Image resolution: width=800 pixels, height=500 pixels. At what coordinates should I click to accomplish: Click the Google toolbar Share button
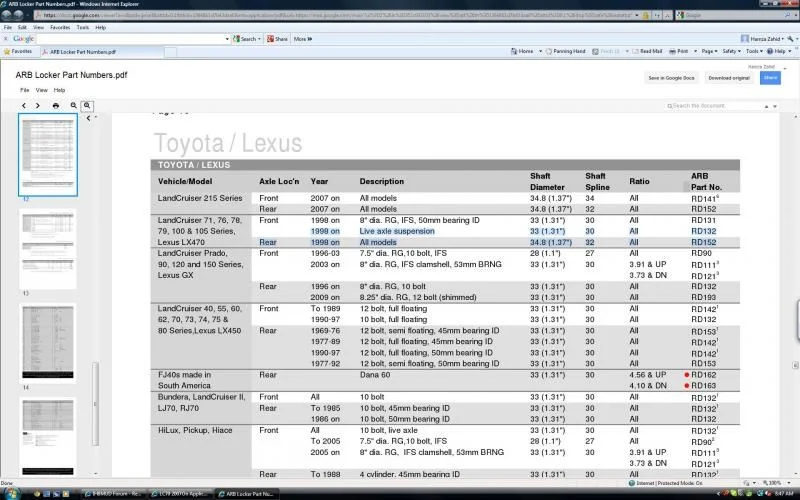(278, 39)
